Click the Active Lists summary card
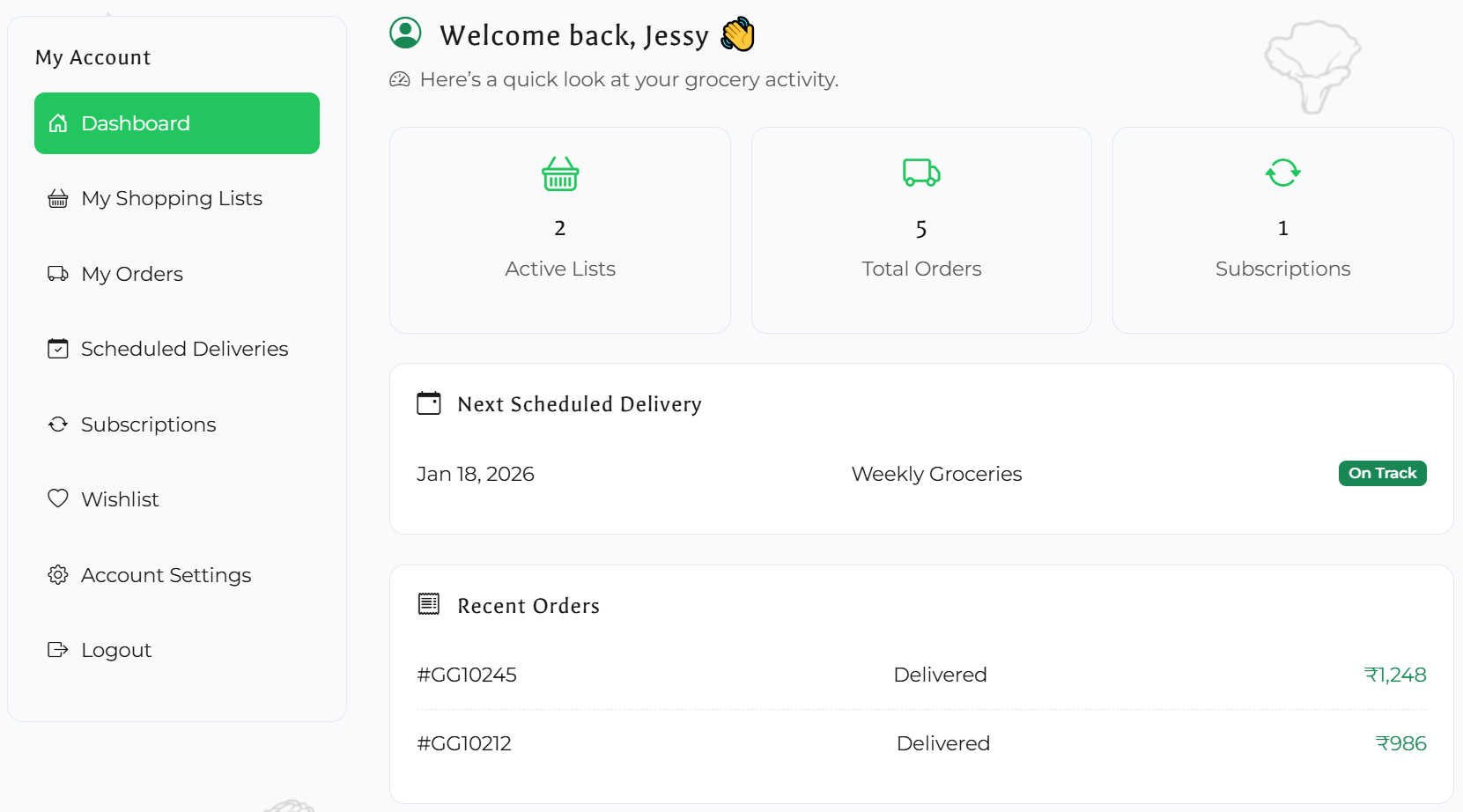 560,230
